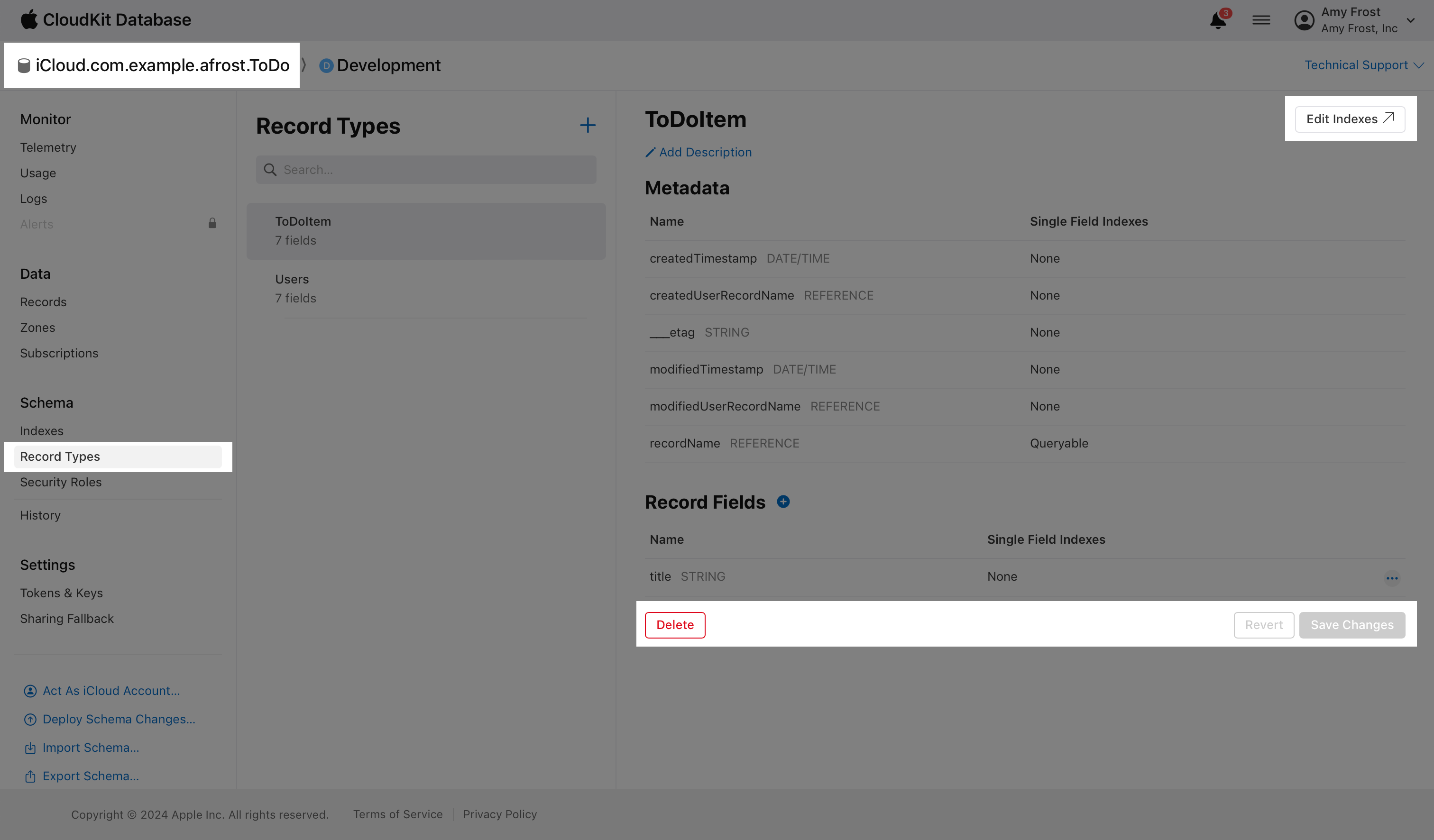Click the Apple logo
This screenshot has height=840, width=1434.
pos(29,19)
